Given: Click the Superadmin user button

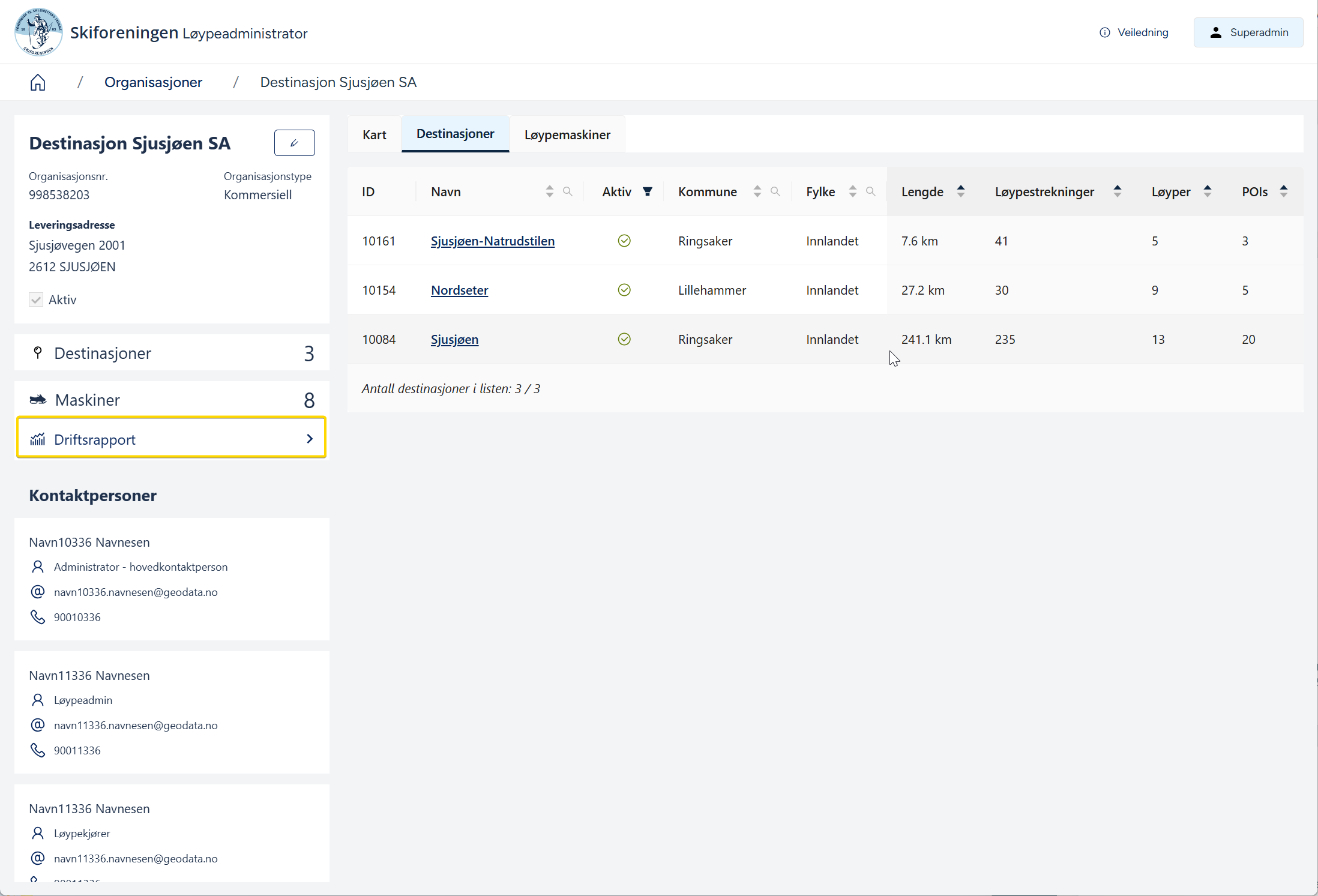Looking at the screenshot, I should (x=1248, y=32).
